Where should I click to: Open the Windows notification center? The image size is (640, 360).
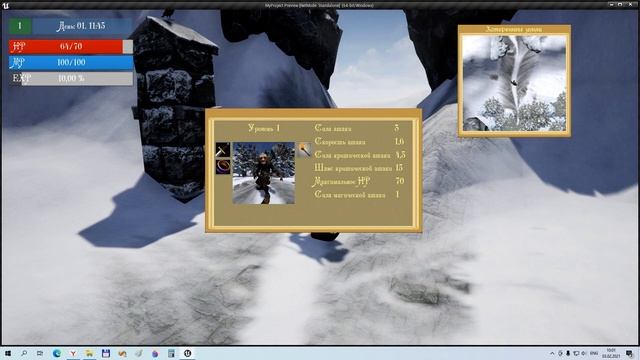[x=629, y=353]
